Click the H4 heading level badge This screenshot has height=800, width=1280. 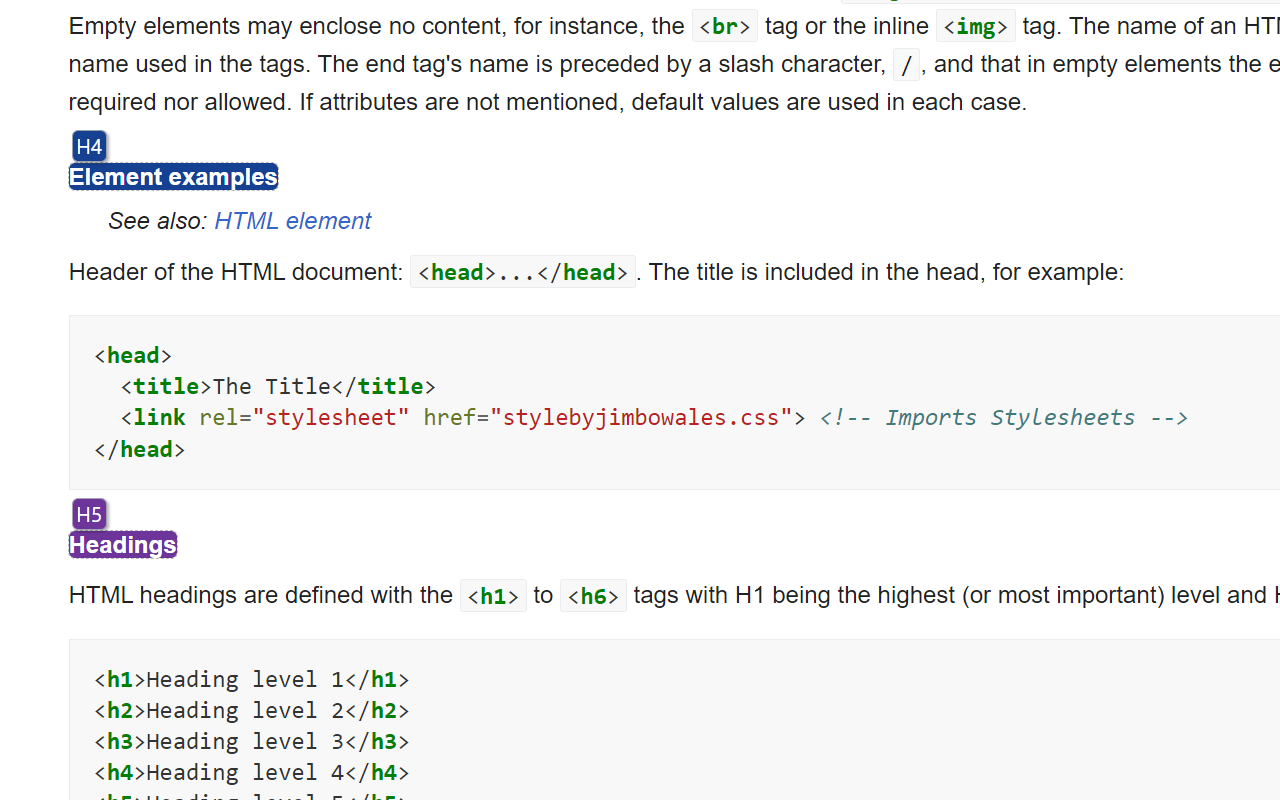tap(89, 146)
